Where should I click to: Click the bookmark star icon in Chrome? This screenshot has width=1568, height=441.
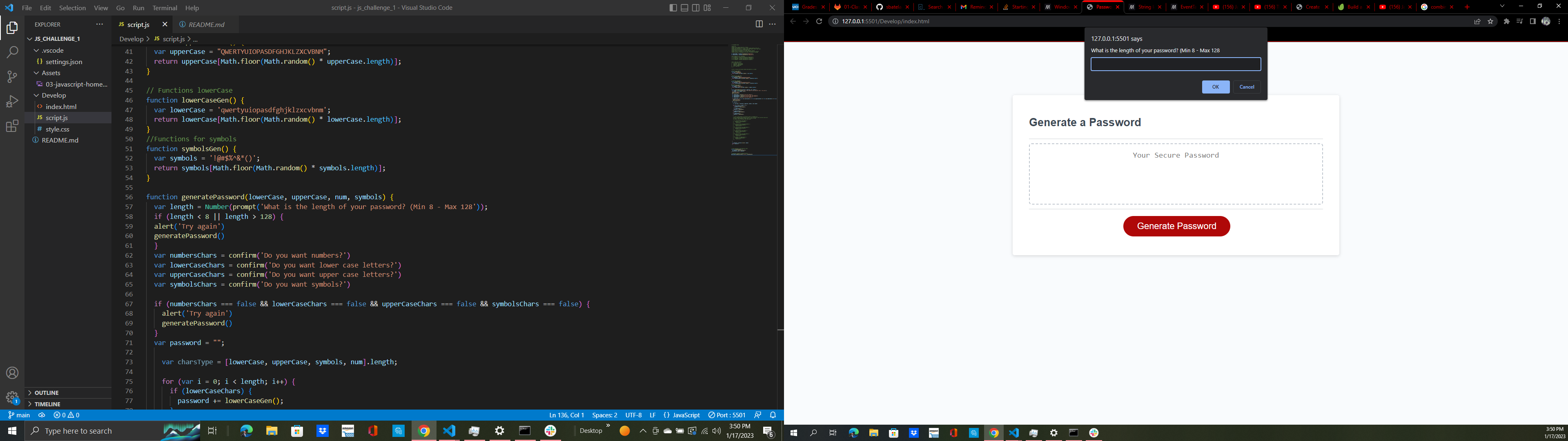click(x=1491, y=21)
